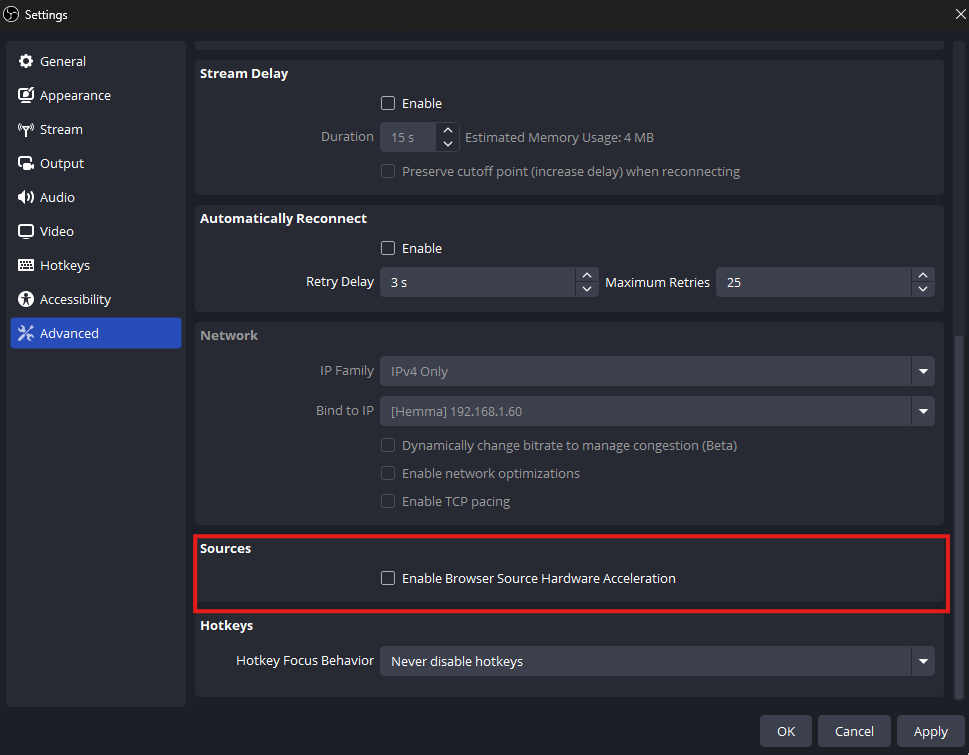Open the Hotkey Focus Behavior dropdown

pyautogui.click(x=657, y=661)
